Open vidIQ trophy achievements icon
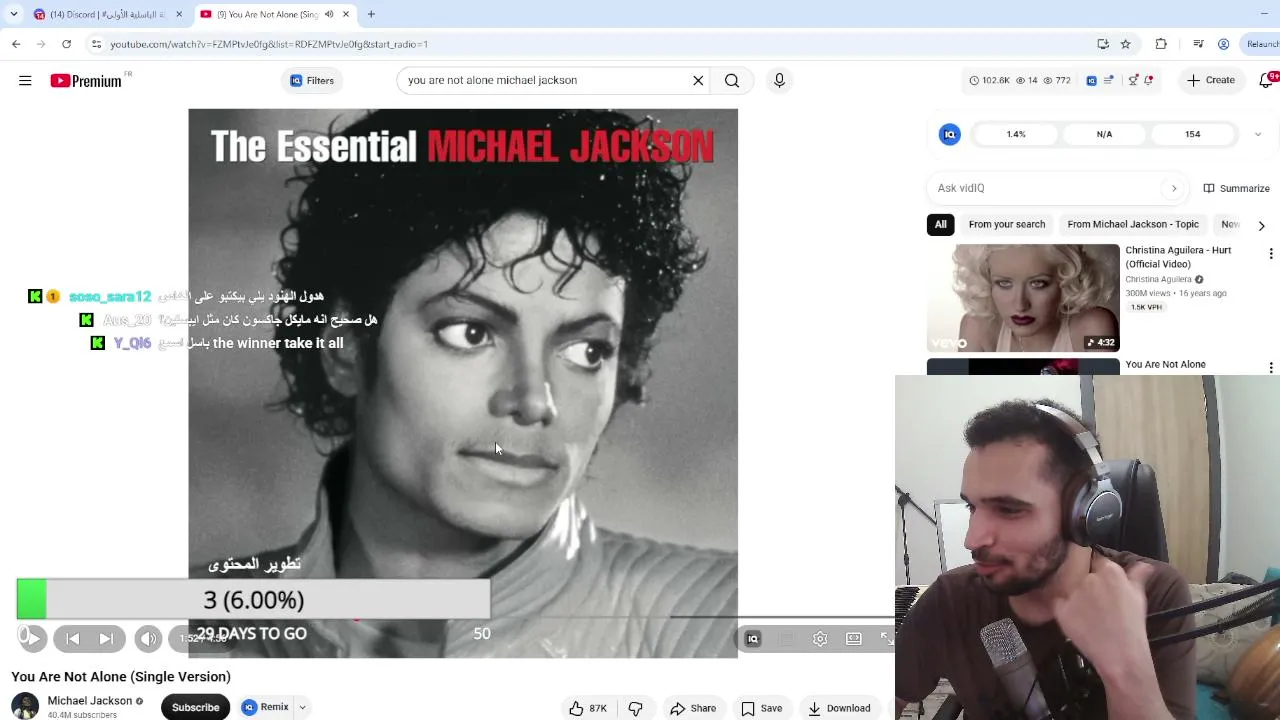This screenshot has height=720, width=1280. point(1132,80)
